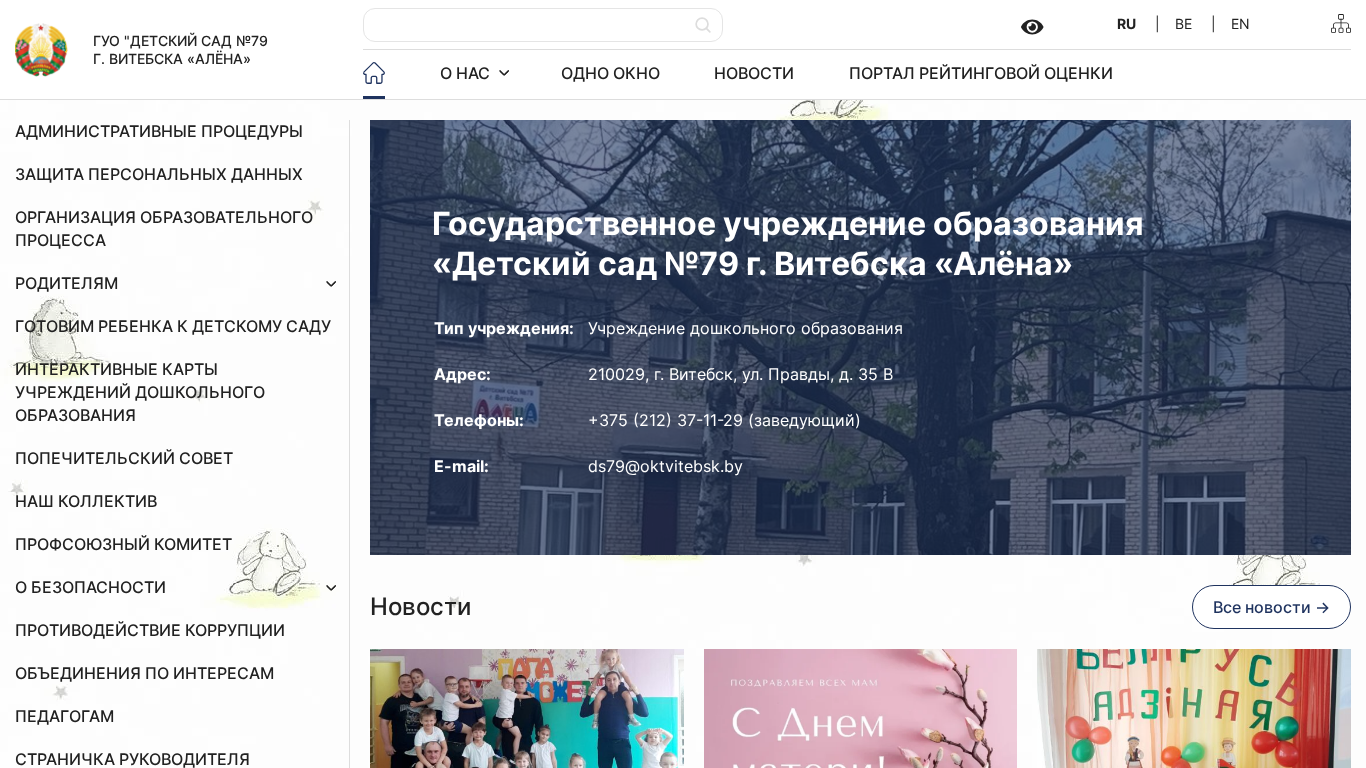Open АДМИНИСТРАТИВНЫЕ ПРОЦЕДУРЫ sidebar link
The width and height of the screenshot is (1366, 768).
coord(158,132)
